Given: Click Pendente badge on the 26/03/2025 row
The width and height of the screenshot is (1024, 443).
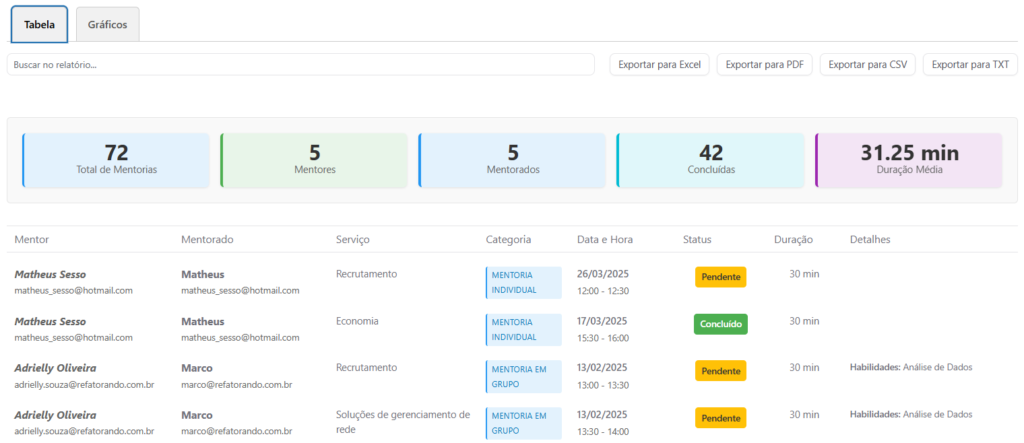Looking at the screenshot, I should point(720,277).
